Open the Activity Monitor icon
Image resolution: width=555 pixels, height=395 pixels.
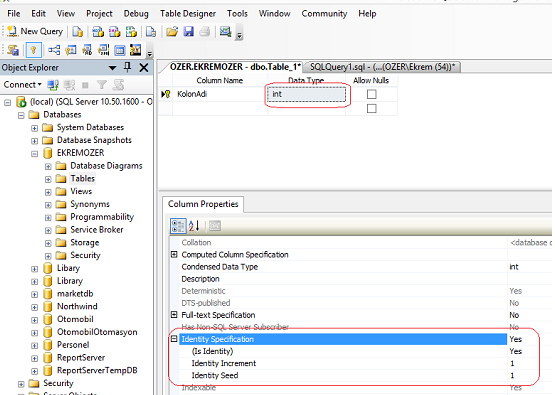tap(225, 32)
